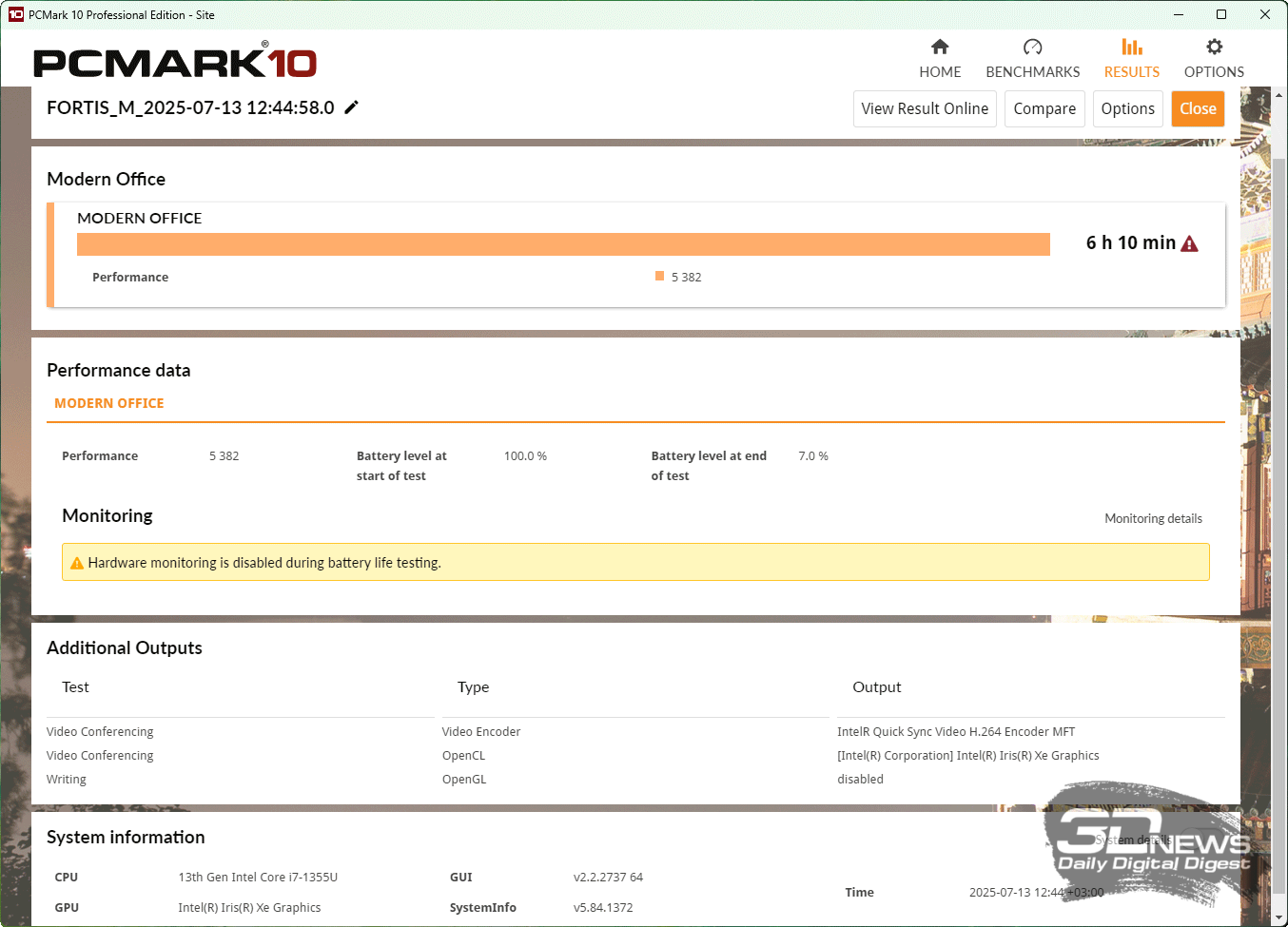1288x927 pixels.
Task: Click the 5 382 score beside the legend
Action: point(686,277)
